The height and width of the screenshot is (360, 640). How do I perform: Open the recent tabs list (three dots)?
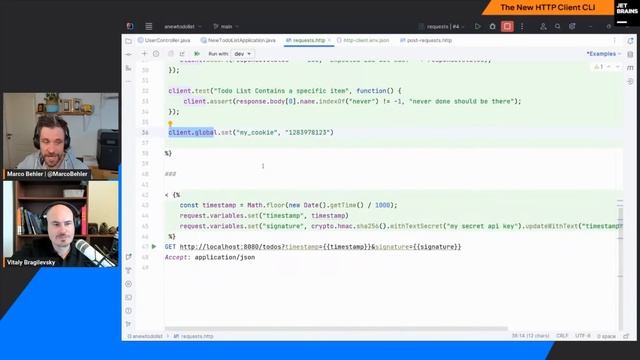click(614, 40)
